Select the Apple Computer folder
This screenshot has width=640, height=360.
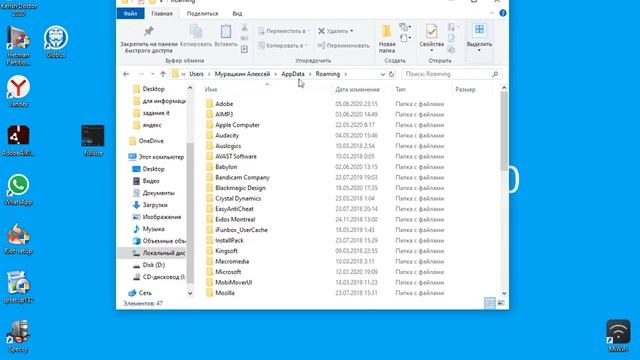pyautogui.click(x=237, y=125)
